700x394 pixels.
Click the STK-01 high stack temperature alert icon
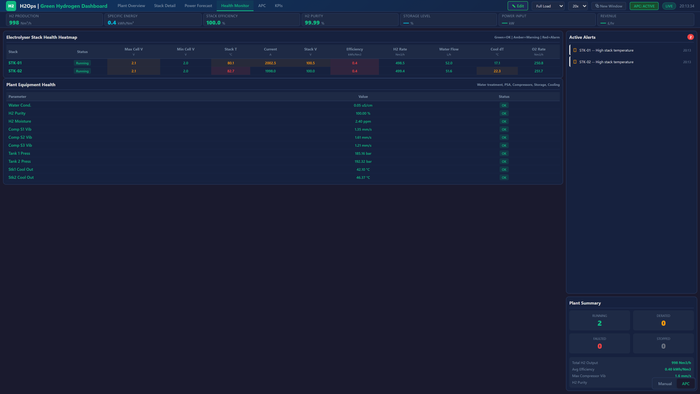(575, 50)
